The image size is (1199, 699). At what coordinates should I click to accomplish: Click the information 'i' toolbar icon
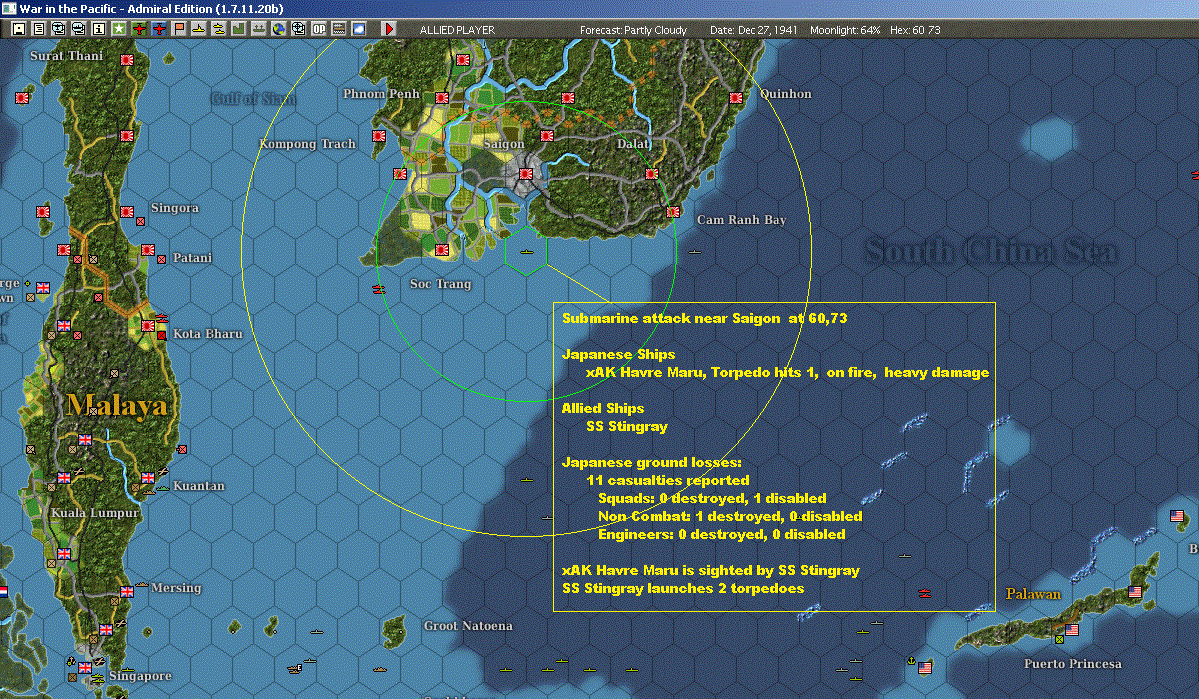coord(99,29)
